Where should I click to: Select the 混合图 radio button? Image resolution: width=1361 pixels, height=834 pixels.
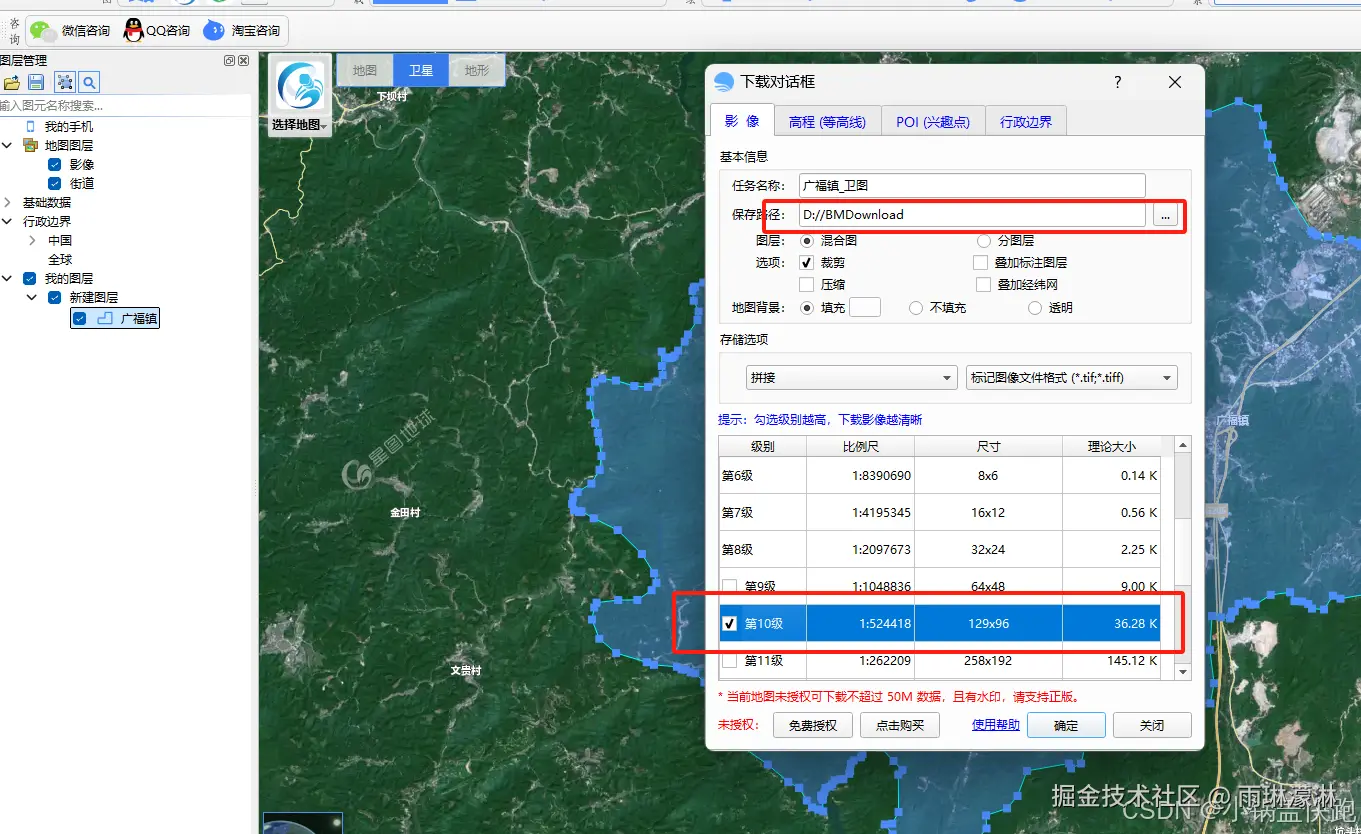808,241
